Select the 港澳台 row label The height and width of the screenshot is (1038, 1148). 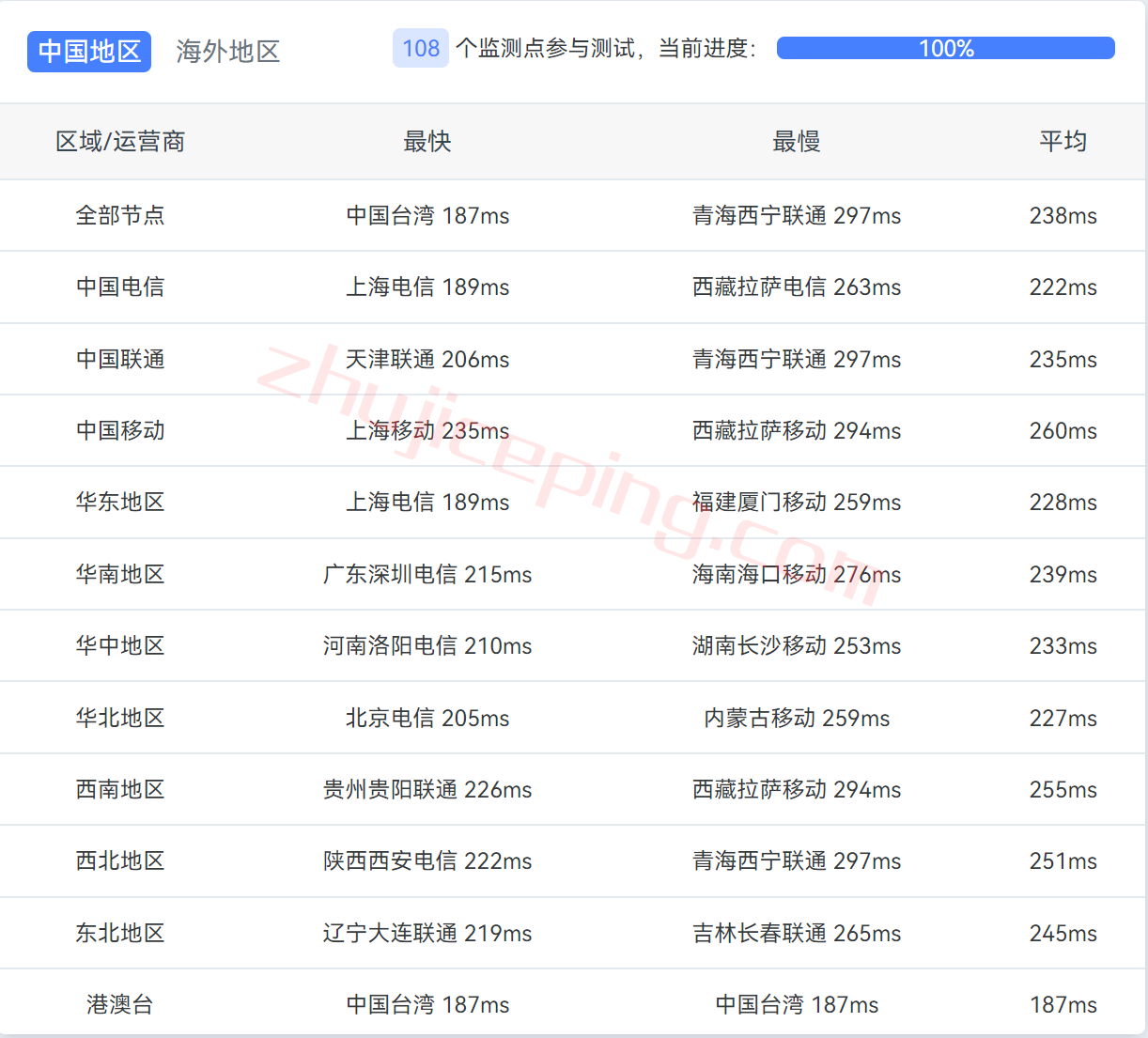pos(120,1004)
